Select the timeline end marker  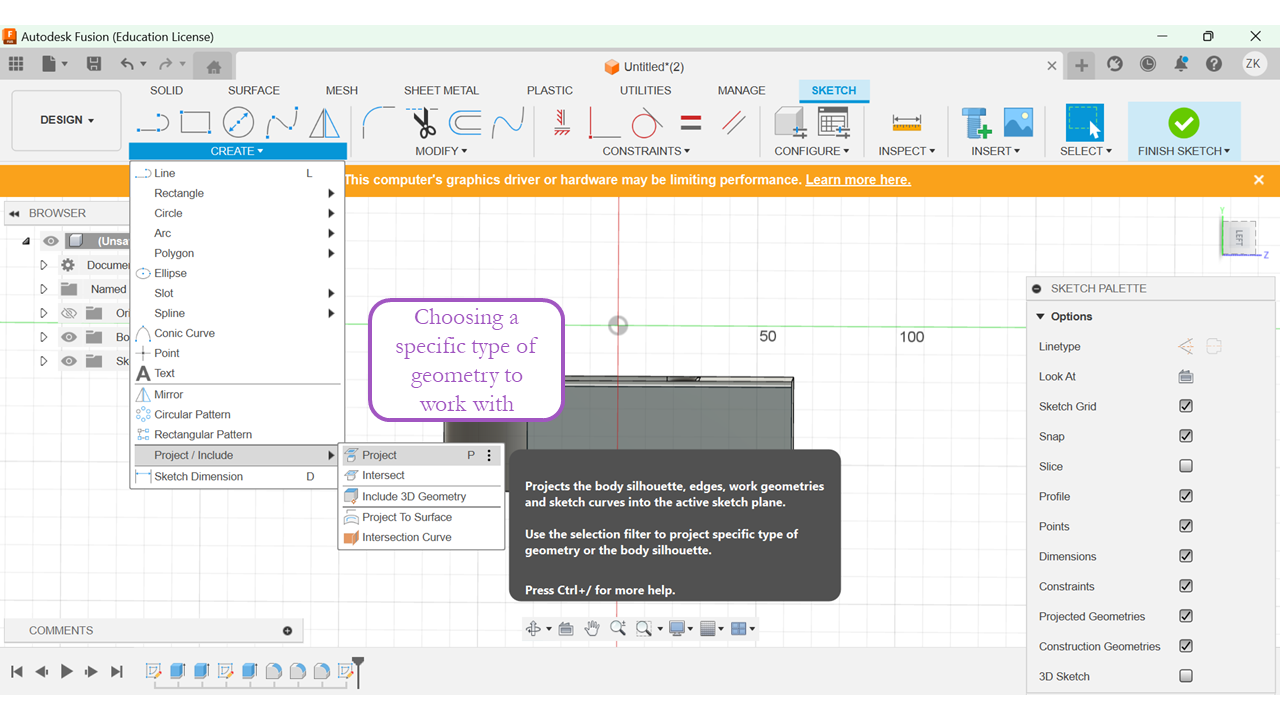point(358,670)
